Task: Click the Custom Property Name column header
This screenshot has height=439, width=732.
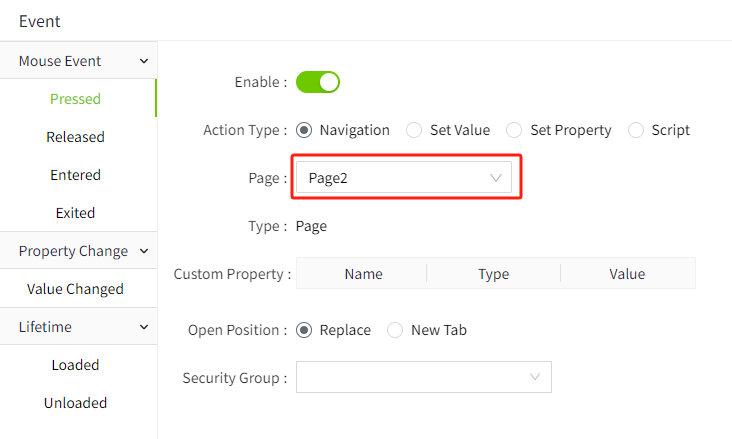Action: pyautogui.click(x=363, y=274)
